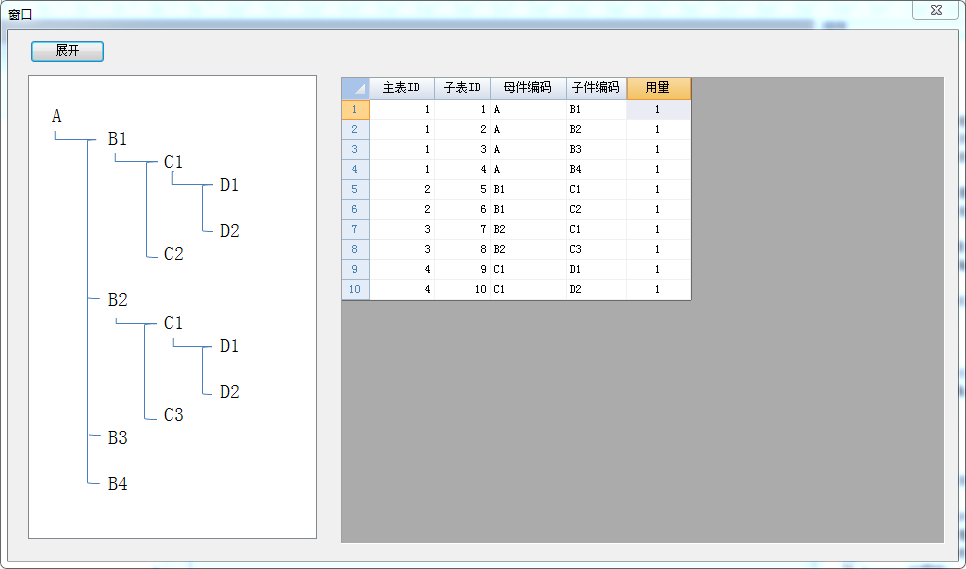Viewport: 966px width, 569px height.
Task: Close the 窗口 window
Action: 936,10
